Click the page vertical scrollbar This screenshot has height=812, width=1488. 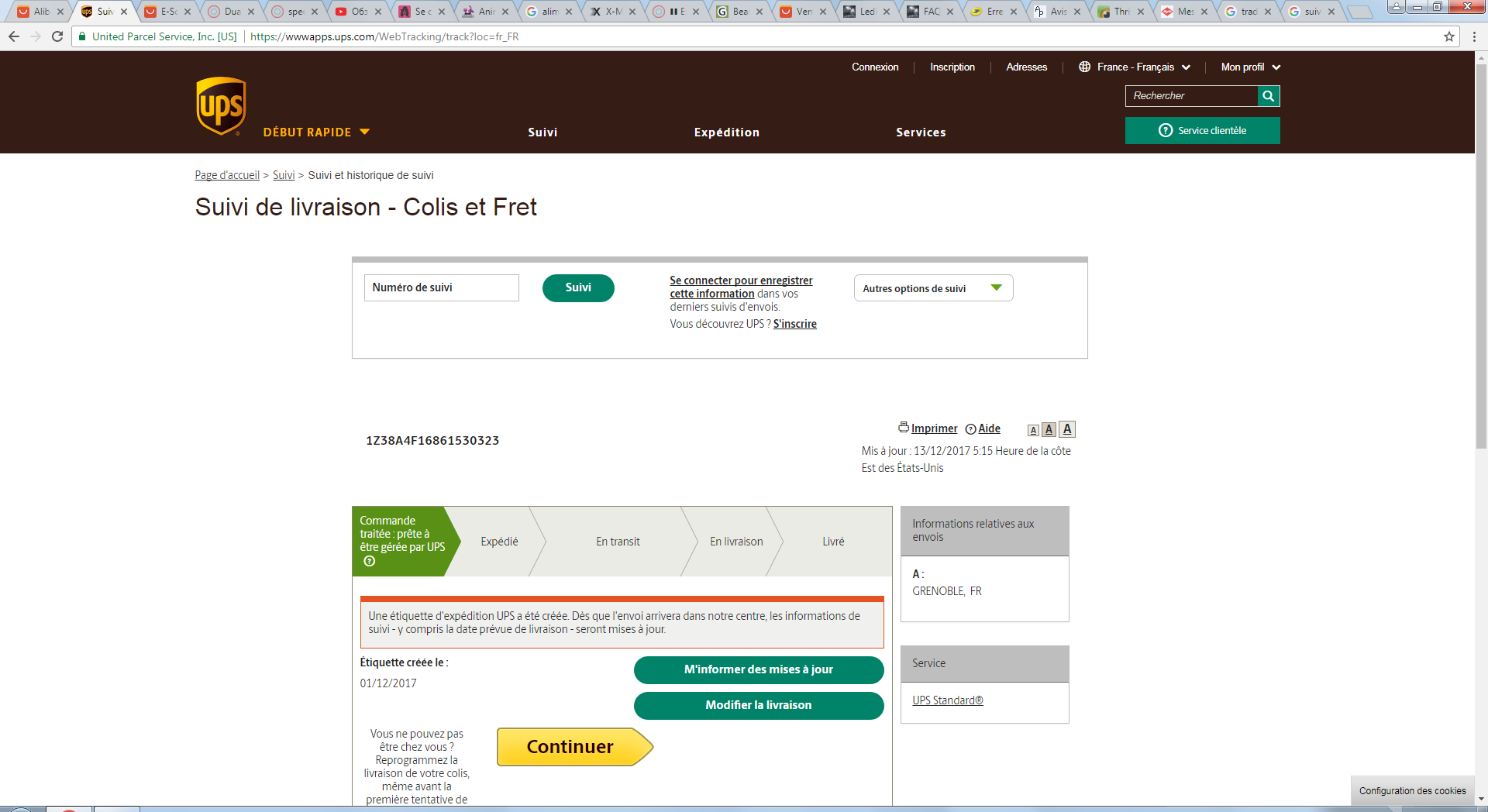click(1481, 256)
